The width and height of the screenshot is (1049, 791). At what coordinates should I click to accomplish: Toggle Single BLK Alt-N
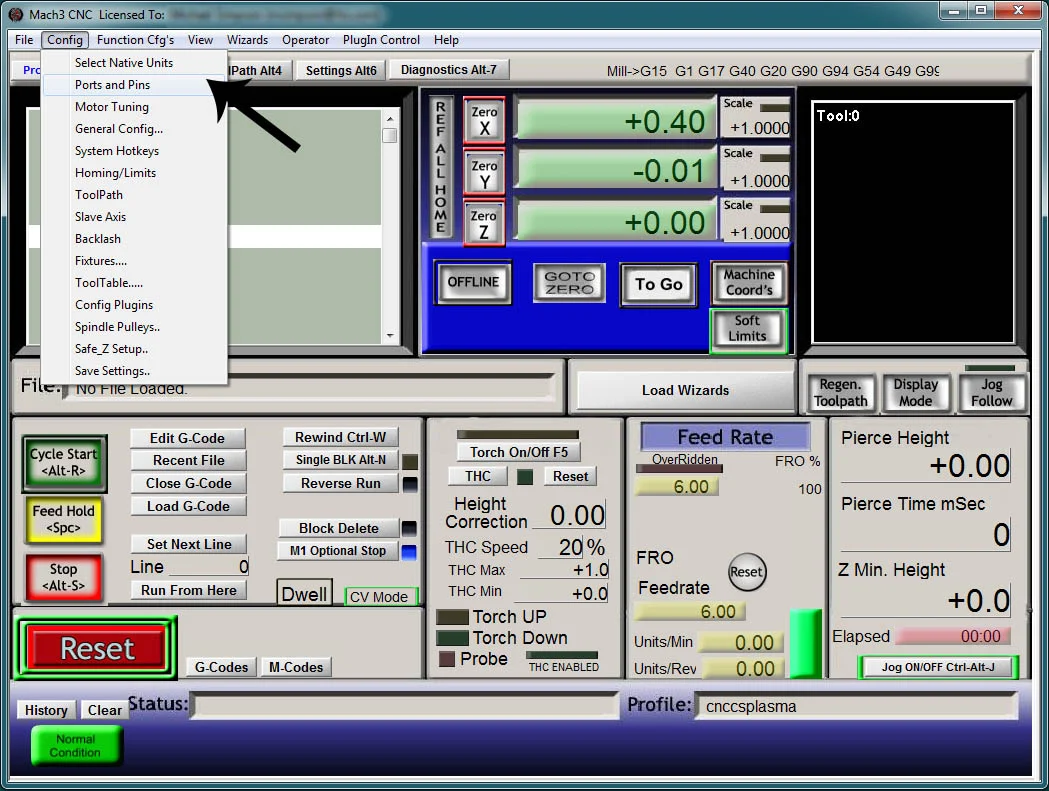coord(341,460)
